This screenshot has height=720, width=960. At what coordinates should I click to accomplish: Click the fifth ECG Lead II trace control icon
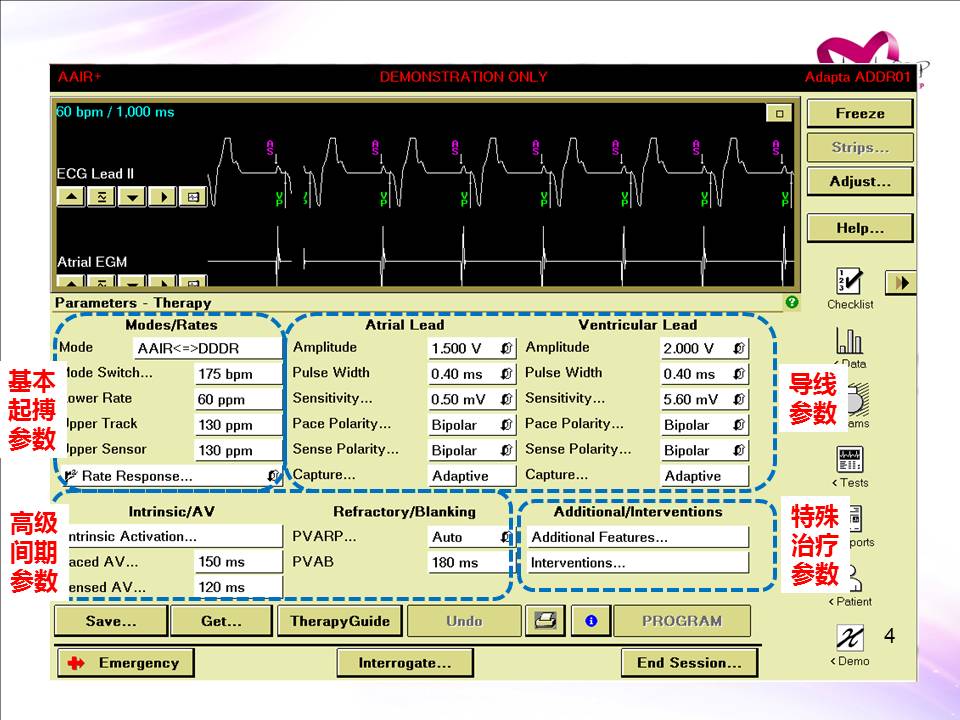[x=193, y=197]
